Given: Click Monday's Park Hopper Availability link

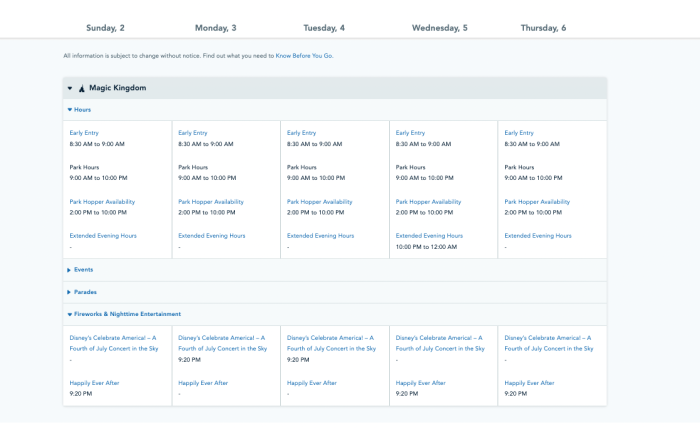Looking at the screenshot, I should tap(211, 202).
